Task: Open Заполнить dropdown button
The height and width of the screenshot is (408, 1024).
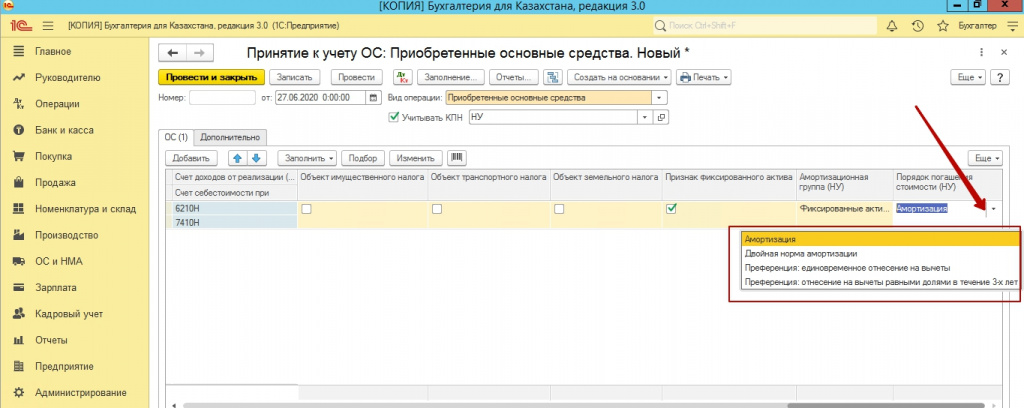Action: [307, 158]
